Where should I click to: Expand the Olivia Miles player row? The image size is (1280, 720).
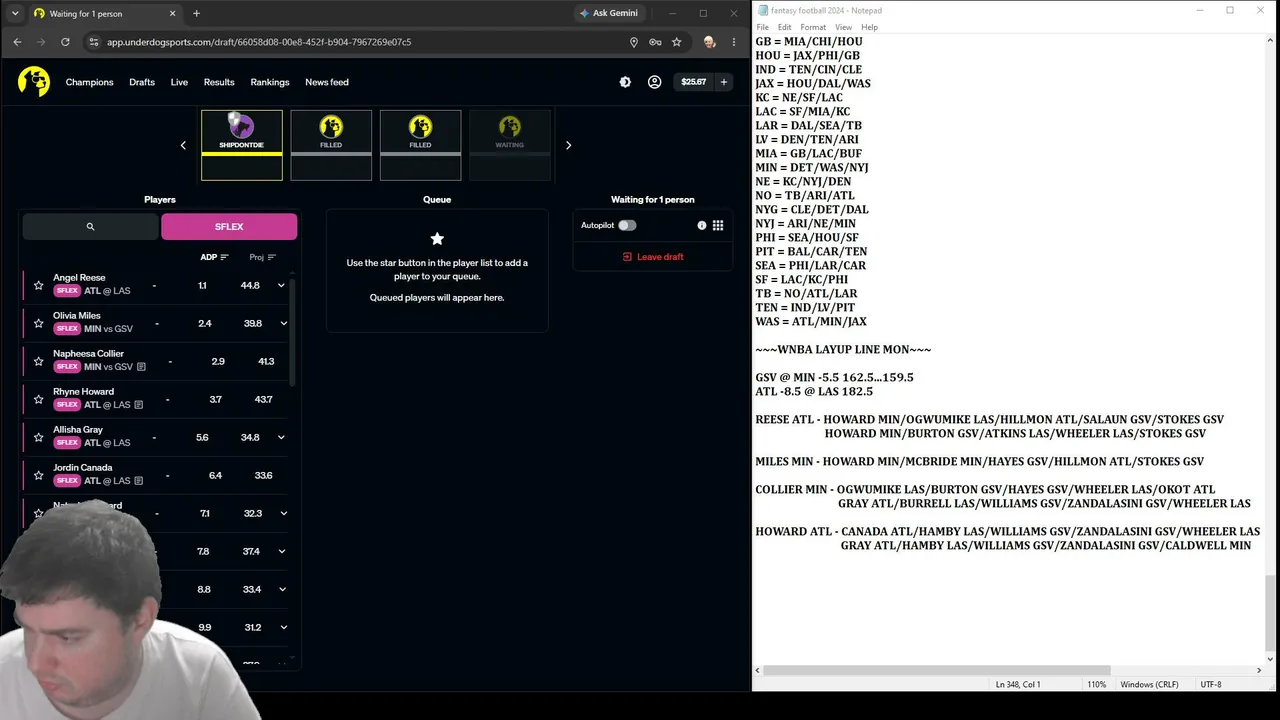pyautogui.click(x=283, y=323)
